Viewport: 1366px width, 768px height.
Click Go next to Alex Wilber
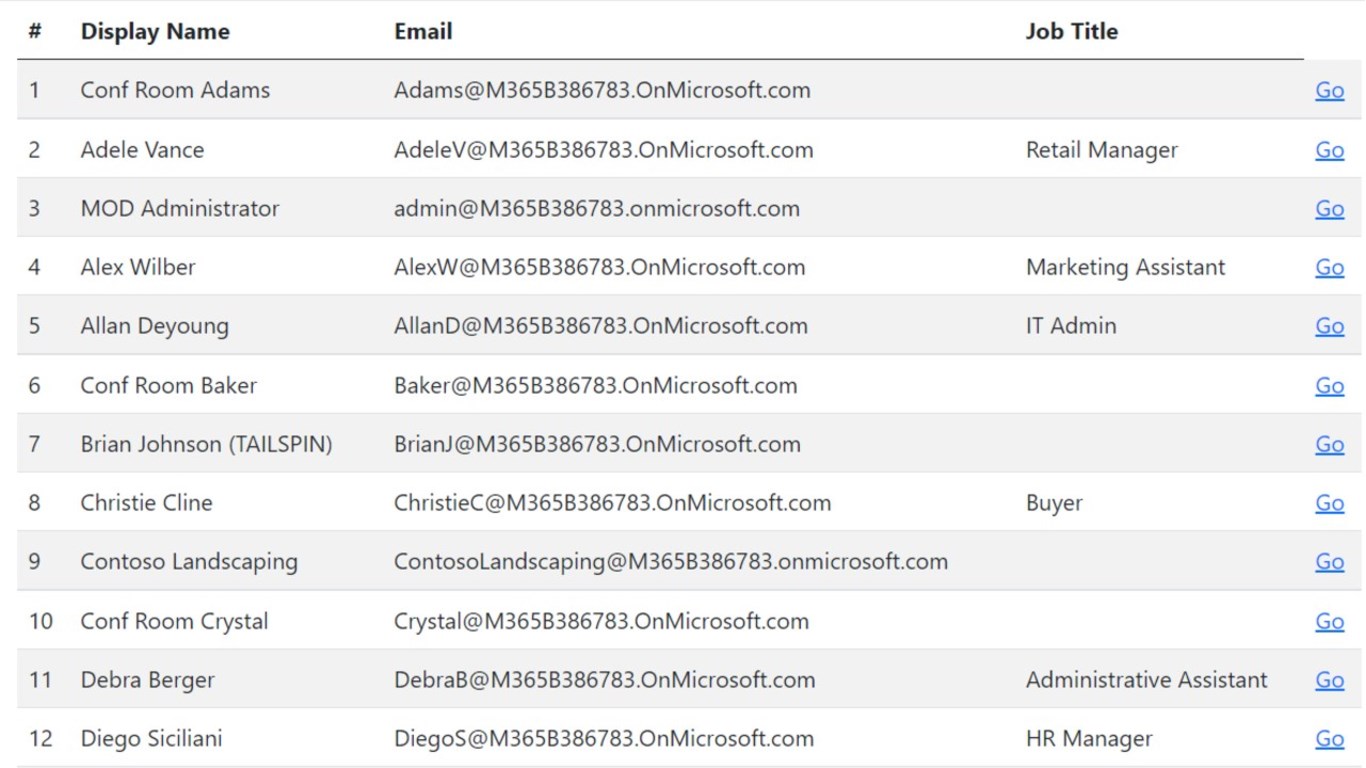(x=1329, y=267)
